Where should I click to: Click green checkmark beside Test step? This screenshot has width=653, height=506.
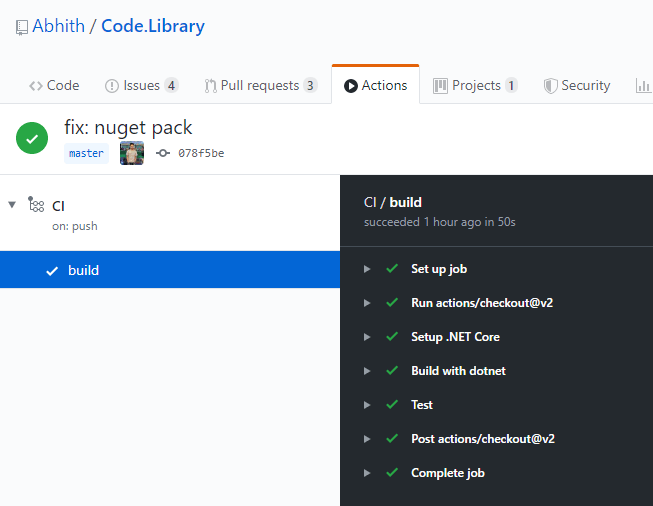(392, 405)
